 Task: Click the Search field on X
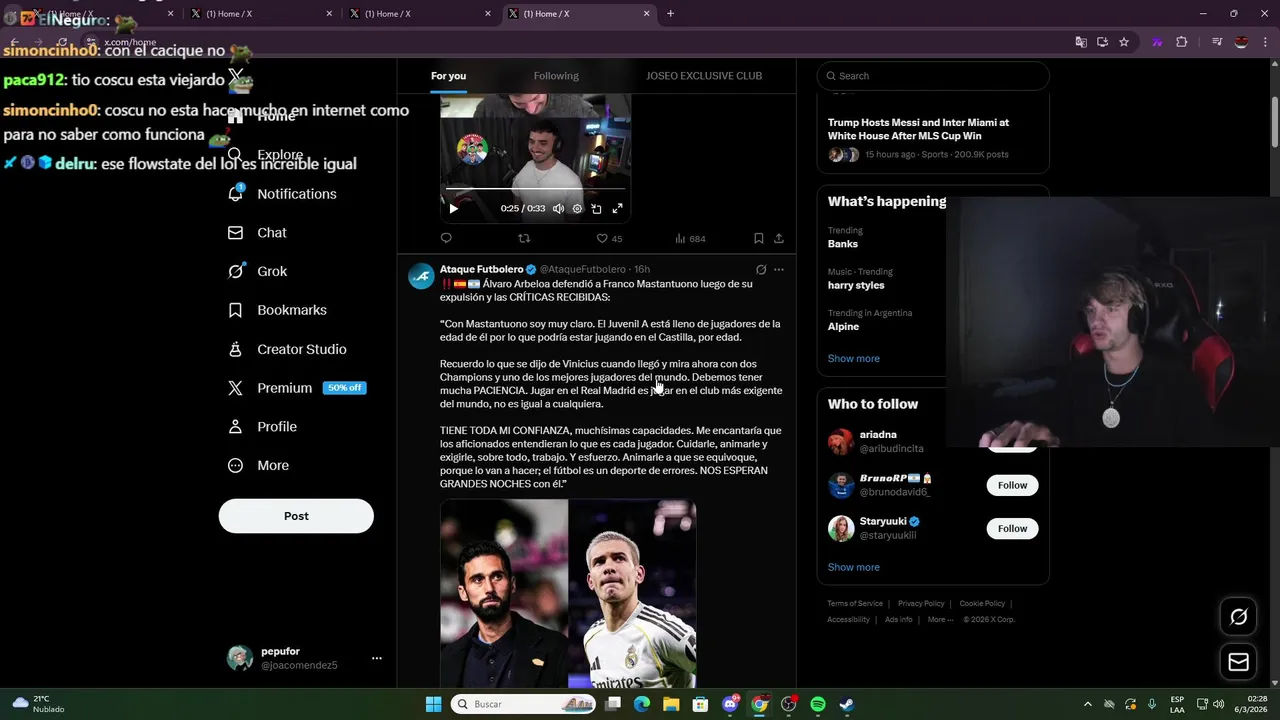point(933,76)
